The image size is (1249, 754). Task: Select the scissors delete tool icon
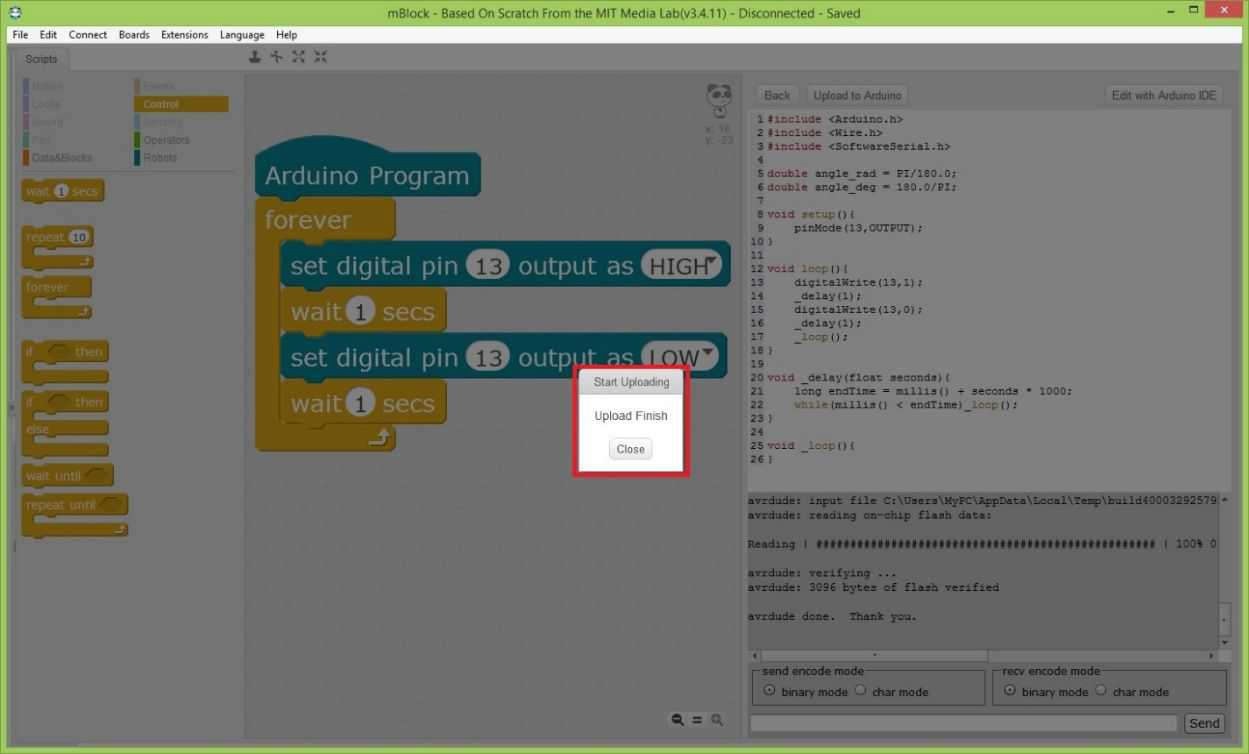pos(277,57)
